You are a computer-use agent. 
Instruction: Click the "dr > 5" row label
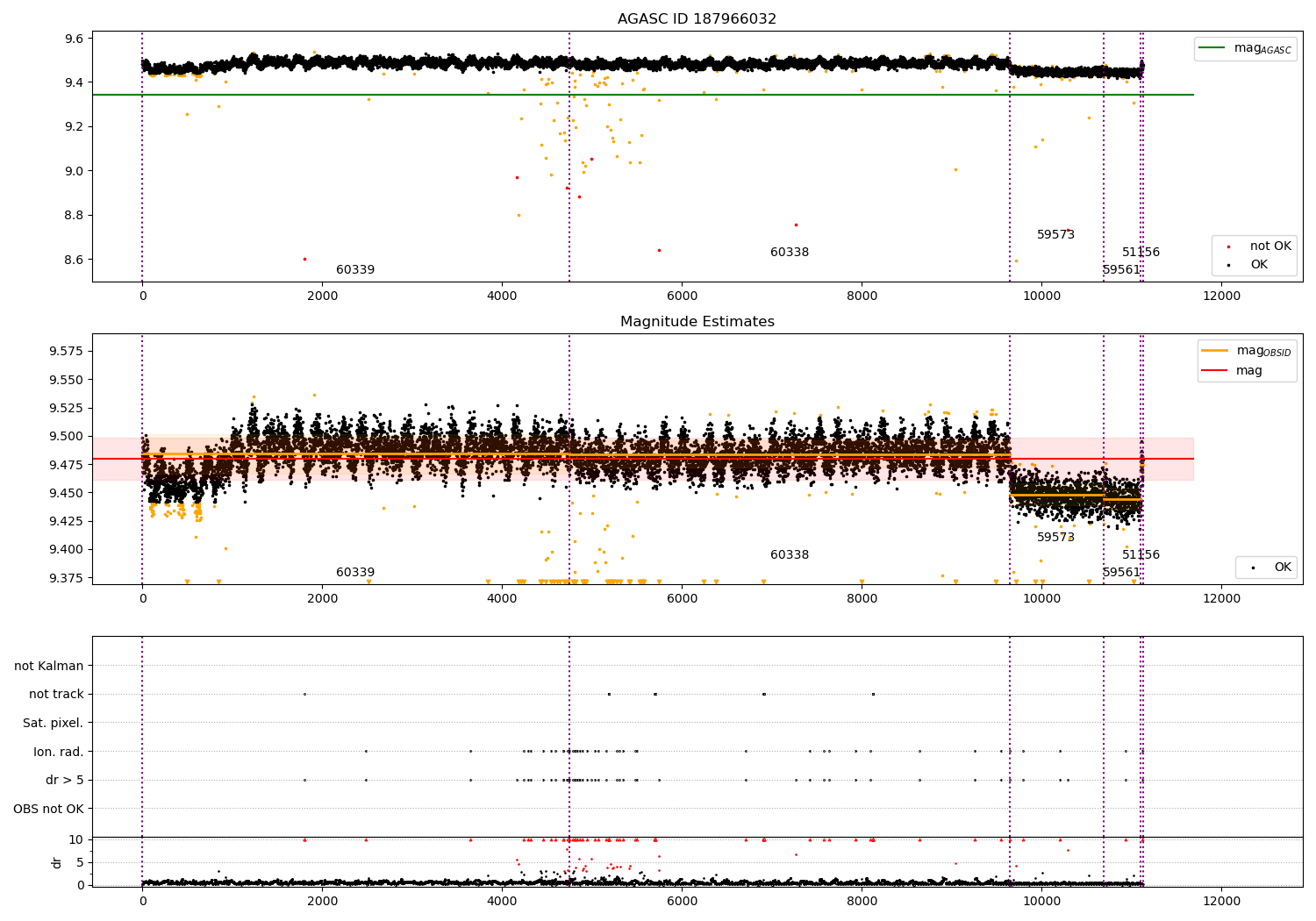tap(65, 780)
